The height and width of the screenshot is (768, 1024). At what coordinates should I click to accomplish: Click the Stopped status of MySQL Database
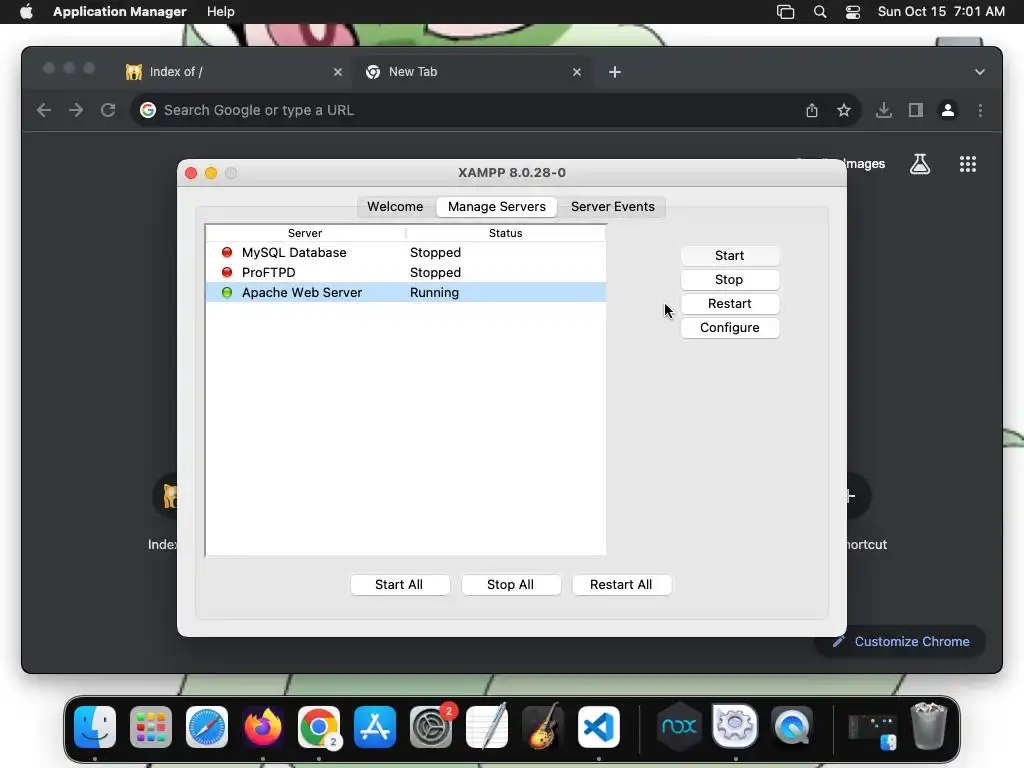pyautogui.click(x=436, y=253)
